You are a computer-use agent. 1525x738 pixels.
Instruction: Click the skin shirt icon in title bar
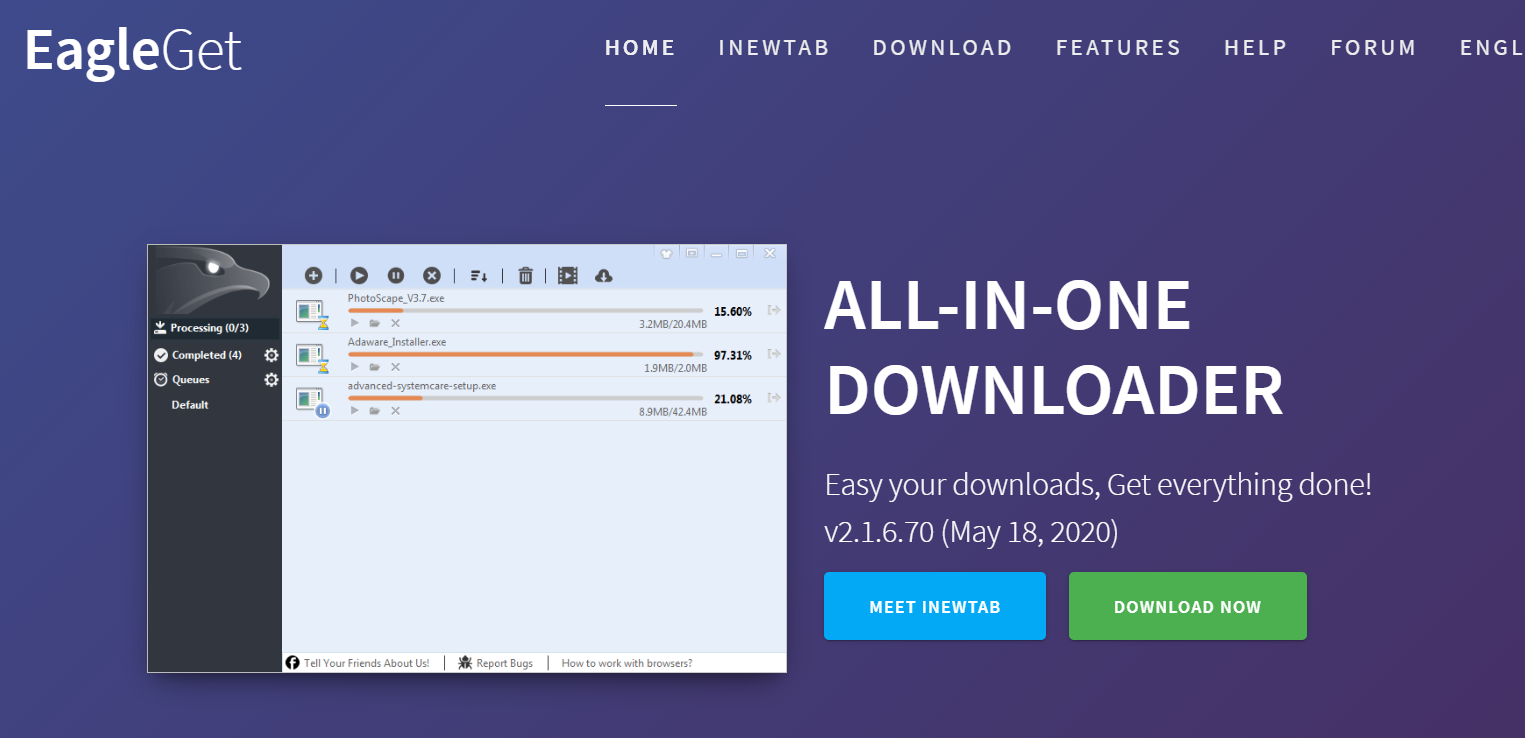[667, 254]
